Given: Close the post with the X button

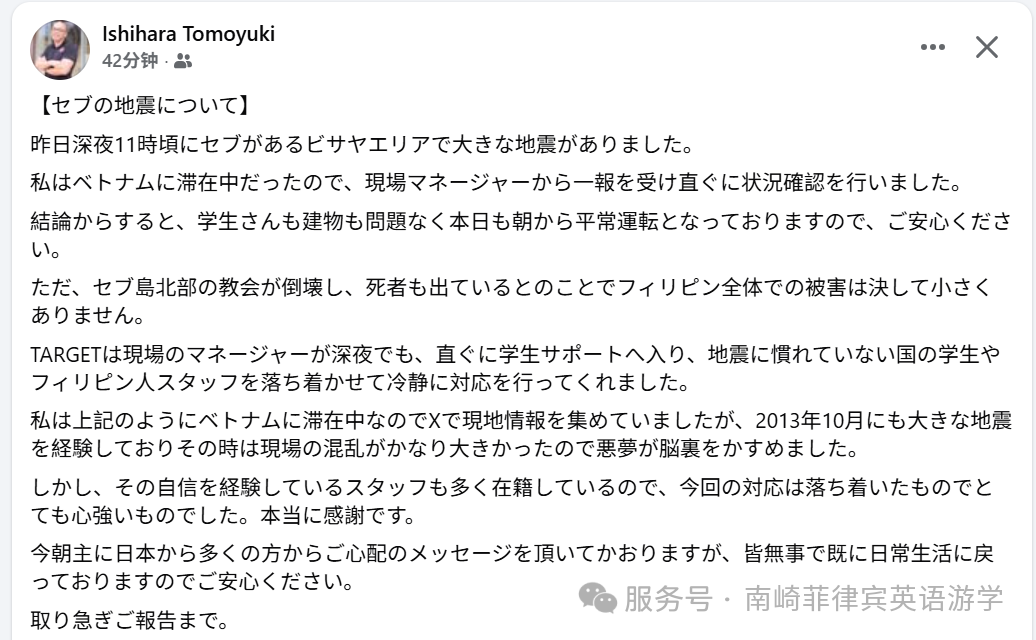Looking at the screenshot, I should 987,47.
